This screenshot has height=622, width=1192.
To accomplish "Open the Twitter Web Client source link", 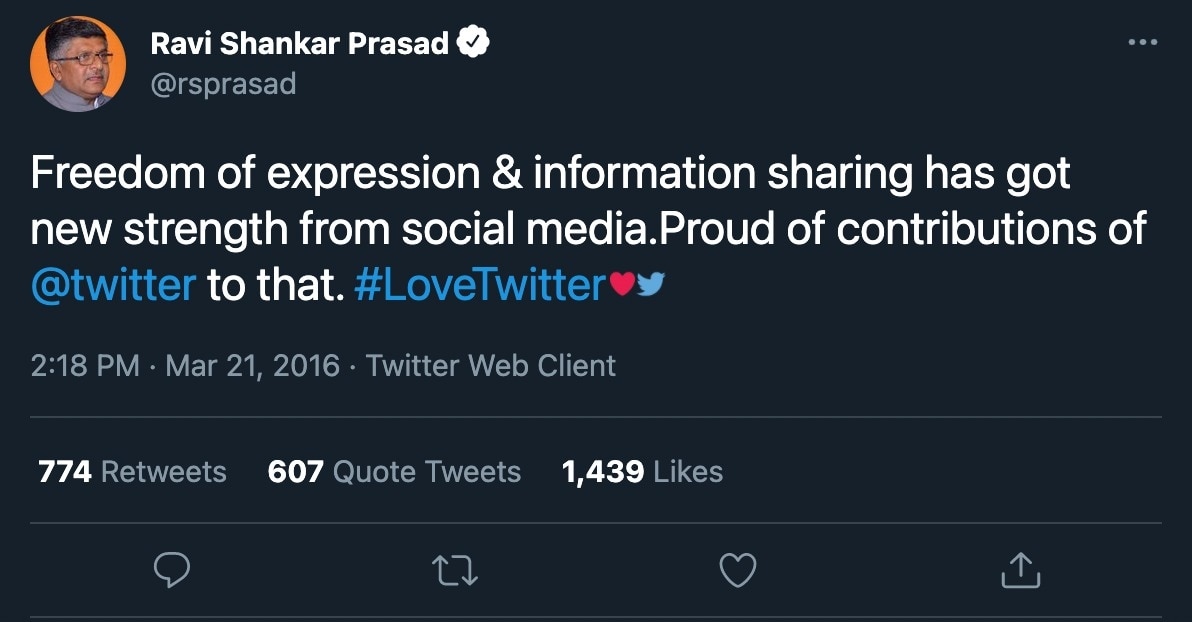I will pos(491,366).
